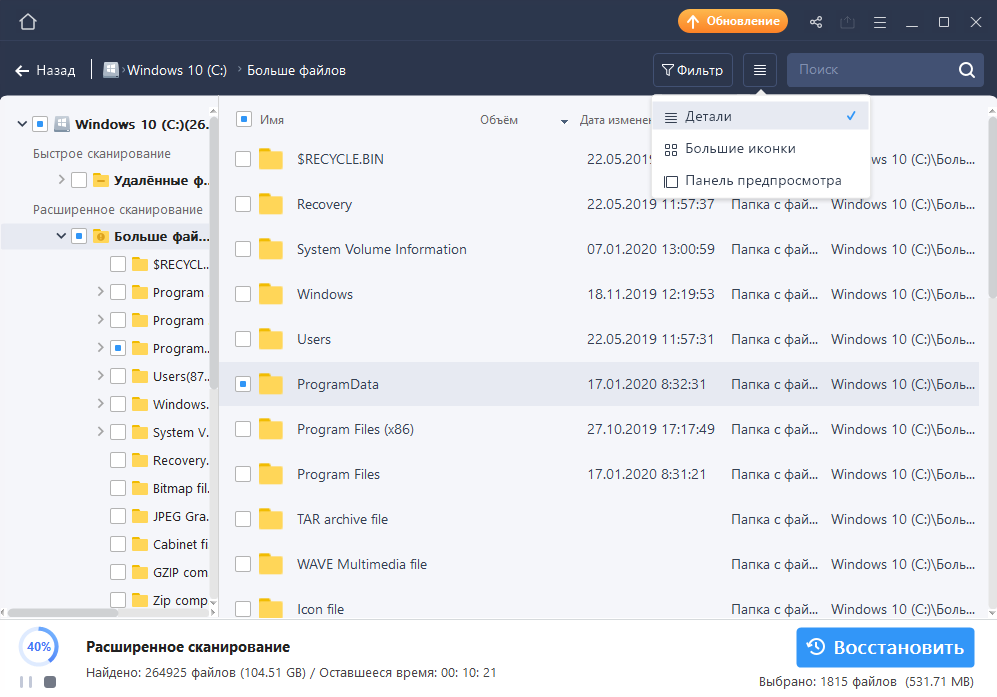Image resolution: width=997 pixels, height=697 pixels.
Task: Select the Program Files row in list
Action: point(598,474)
